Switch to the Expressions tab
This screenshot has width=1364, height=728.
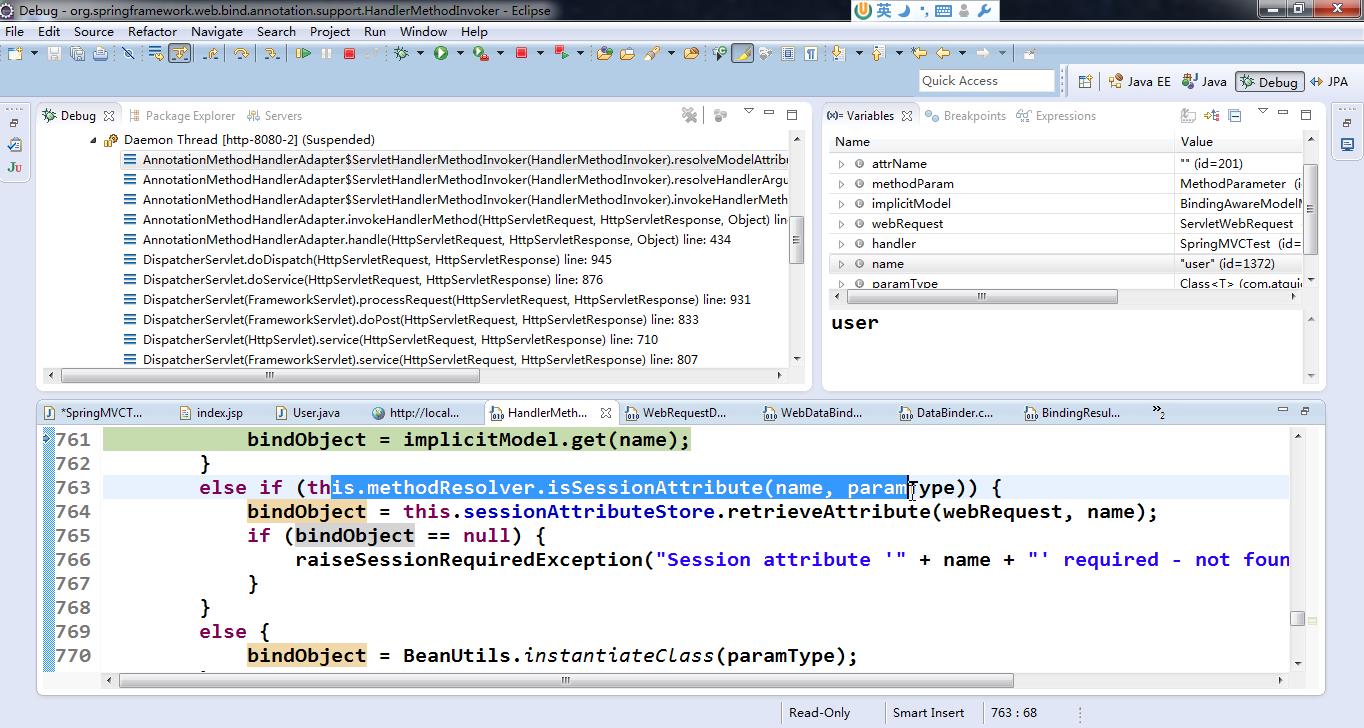pos(1056,116)
